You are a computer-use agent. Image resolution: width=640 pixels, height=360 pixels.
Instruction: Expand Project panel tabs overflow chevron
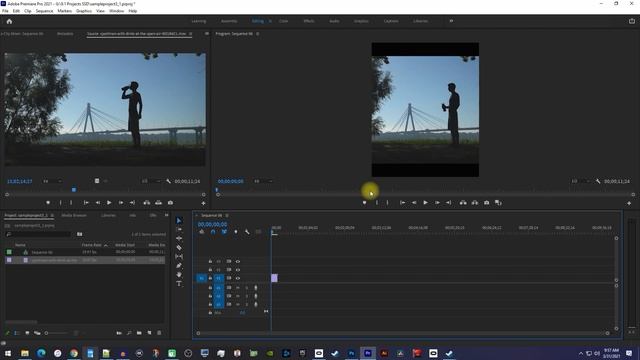166,215
